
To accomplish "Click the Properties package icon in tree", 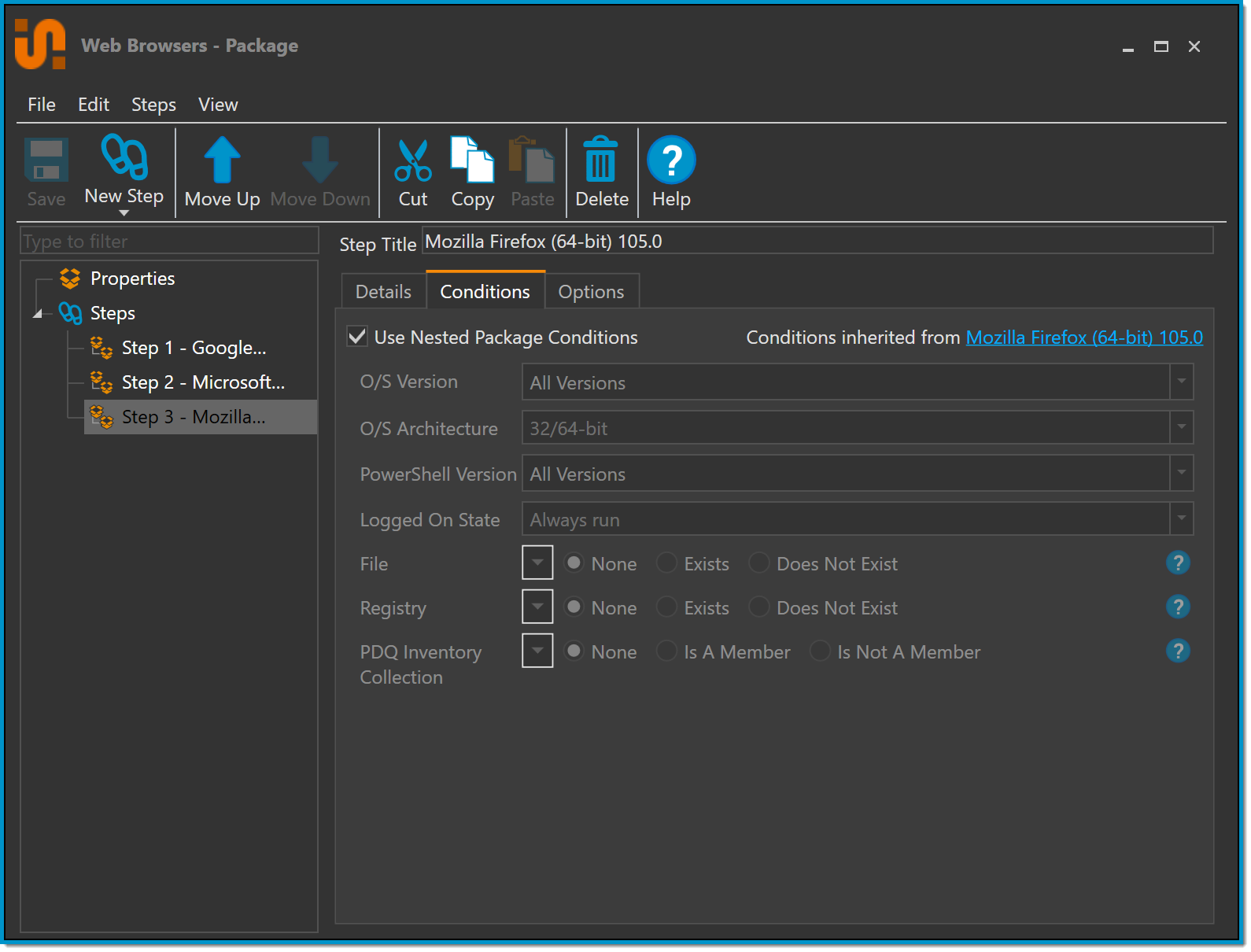I will 70,279.
